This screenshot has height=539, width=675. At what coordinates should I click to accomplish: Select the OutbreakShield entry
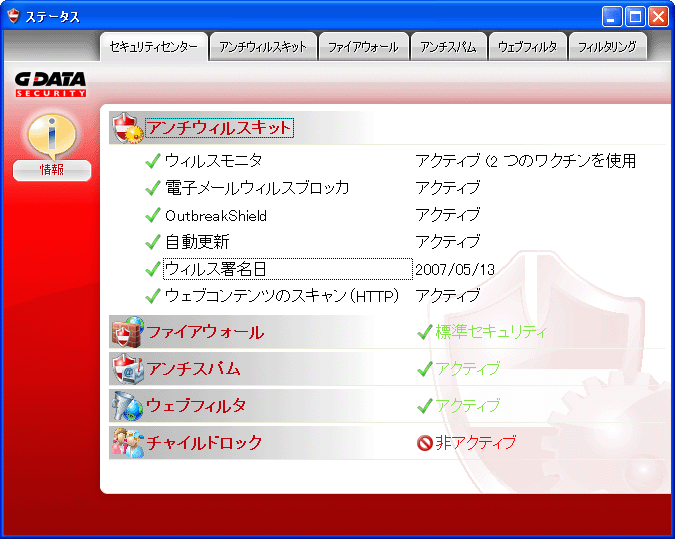(x=216, y=215)
